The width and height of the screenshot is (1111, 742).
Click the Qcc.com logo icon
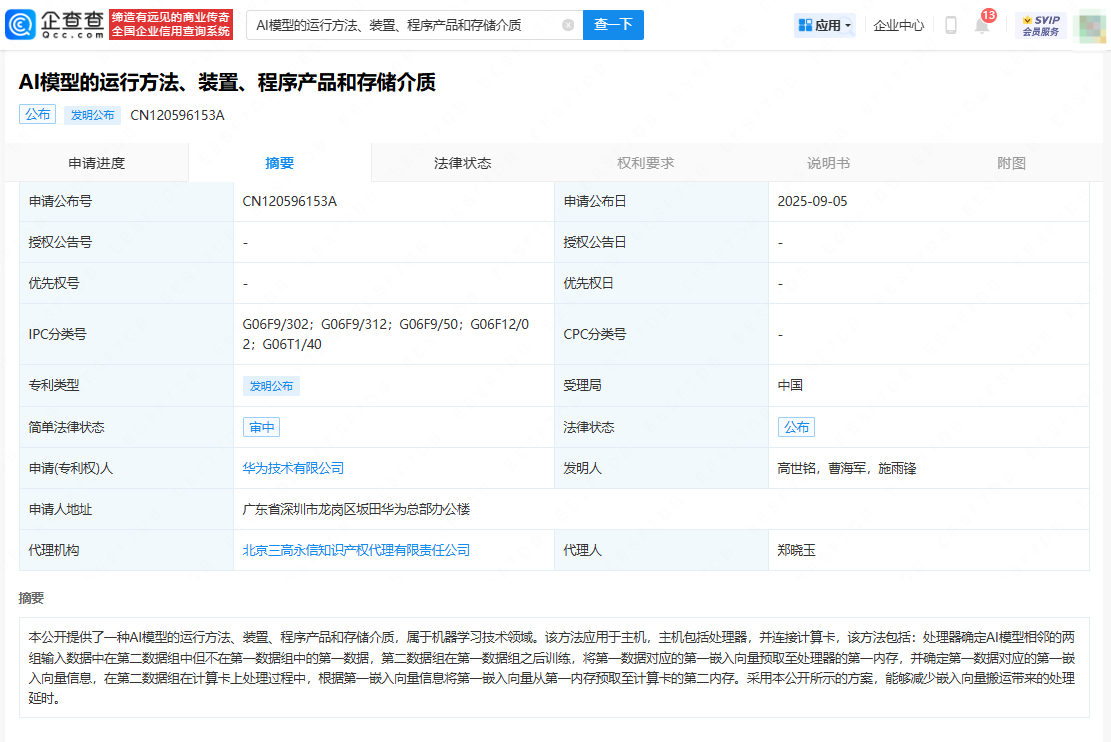click(x=20, y=25)
